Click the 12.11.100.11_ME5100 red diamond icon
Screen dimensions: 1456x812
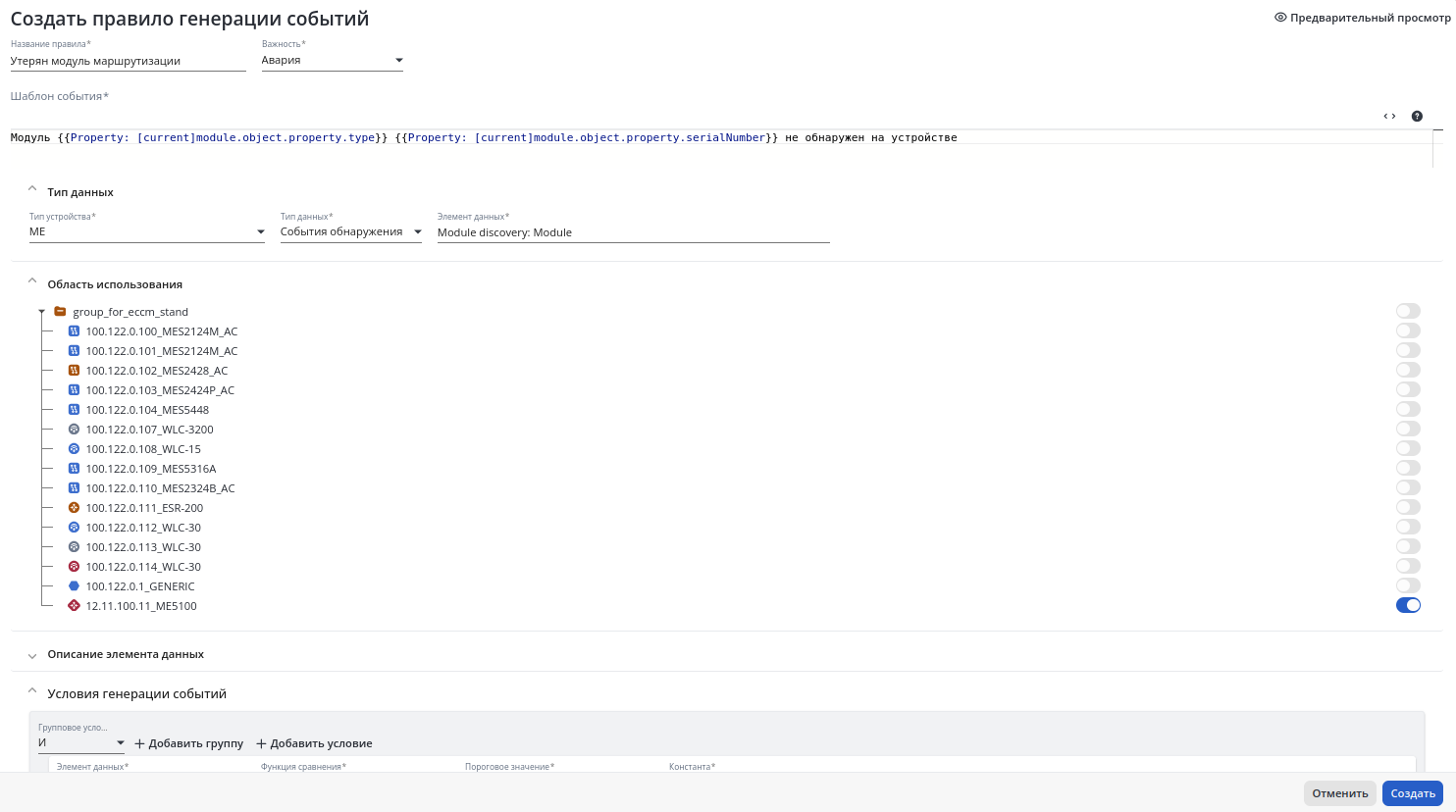(x=74, y=605)
